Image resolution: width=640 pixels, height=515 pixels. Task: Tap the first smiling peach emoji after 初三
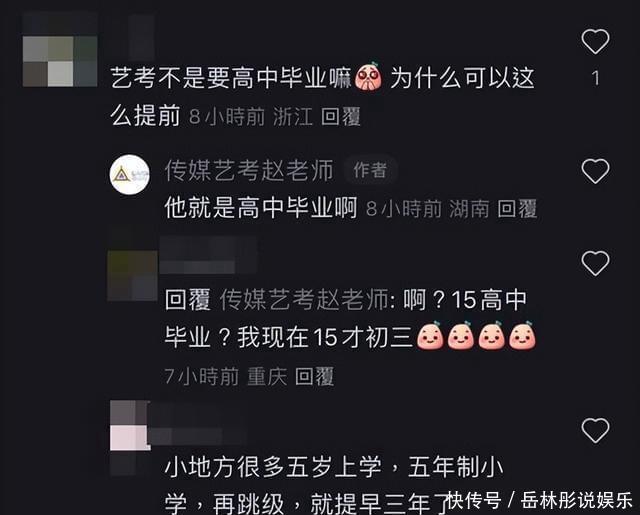(430, 336)
